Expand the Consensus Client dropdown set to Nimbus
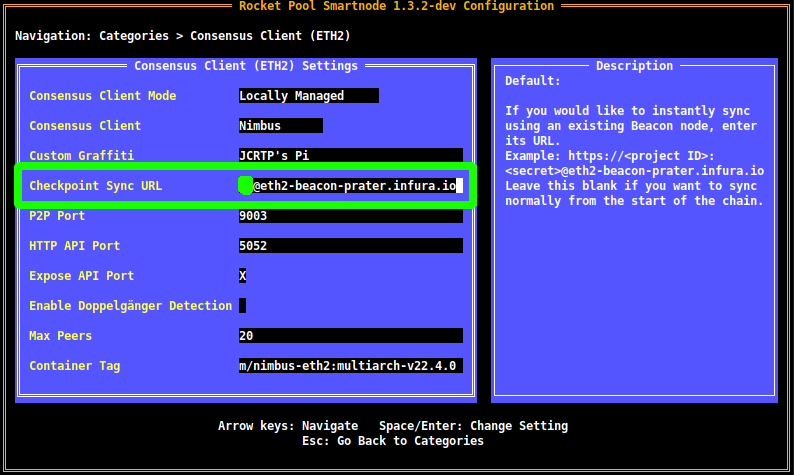794x475 pixels. point(280,126)
